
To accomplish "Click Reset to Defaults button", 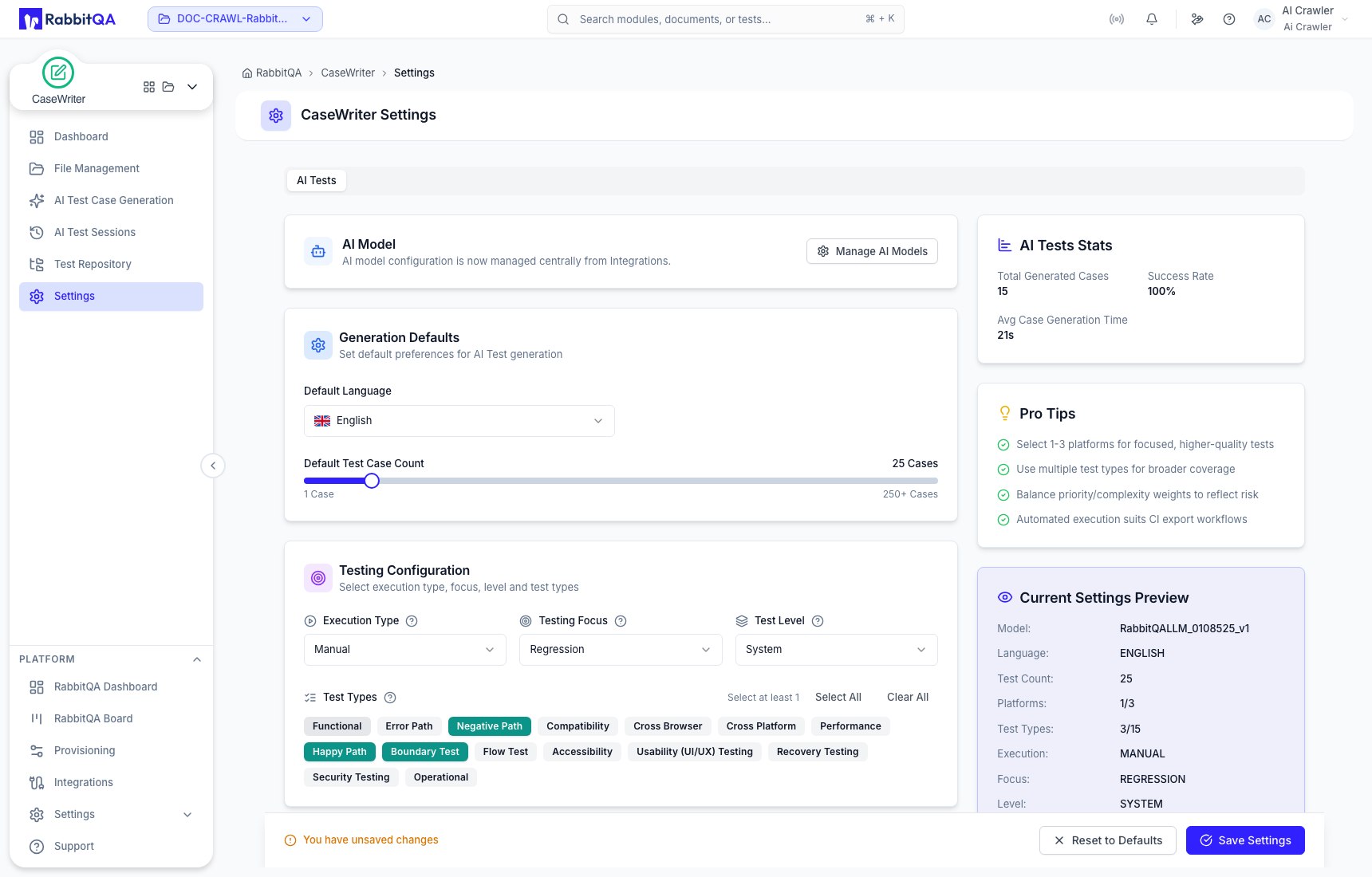I will point(1107,840).
